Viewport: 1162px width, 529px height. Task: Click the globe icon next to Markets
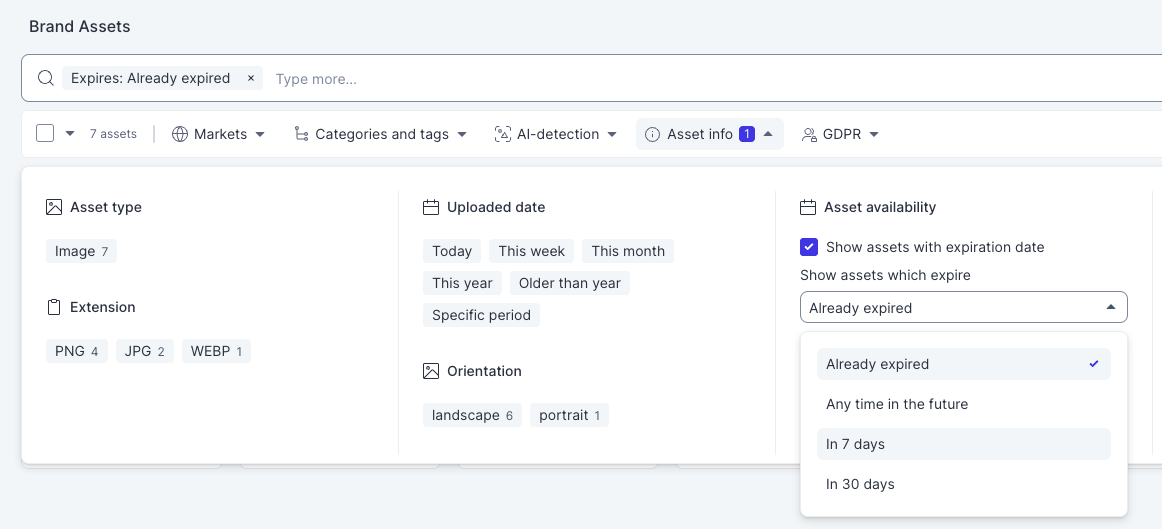tap(179, 134)
